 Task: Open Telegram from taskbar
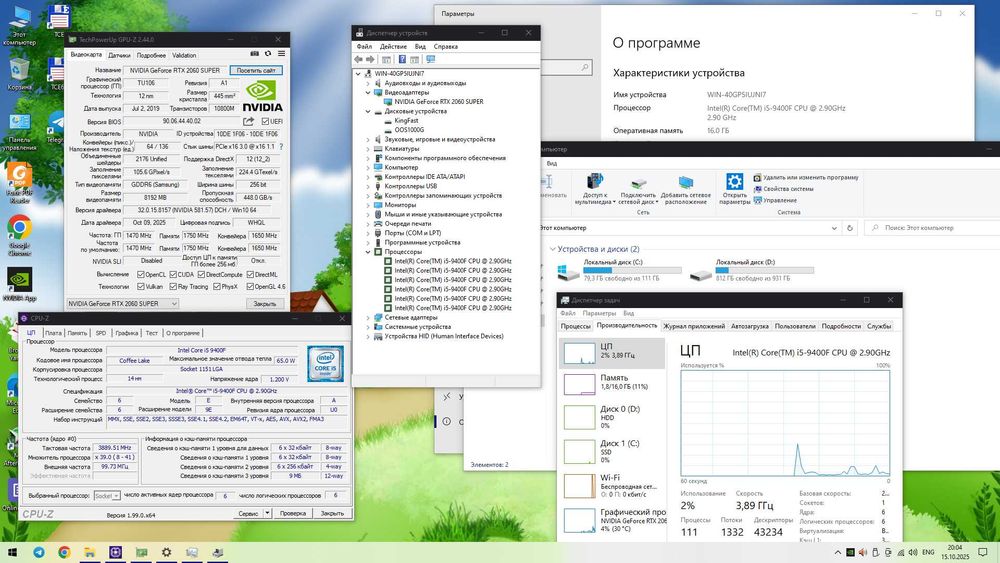pyautogui.click(x=39, y=552)
